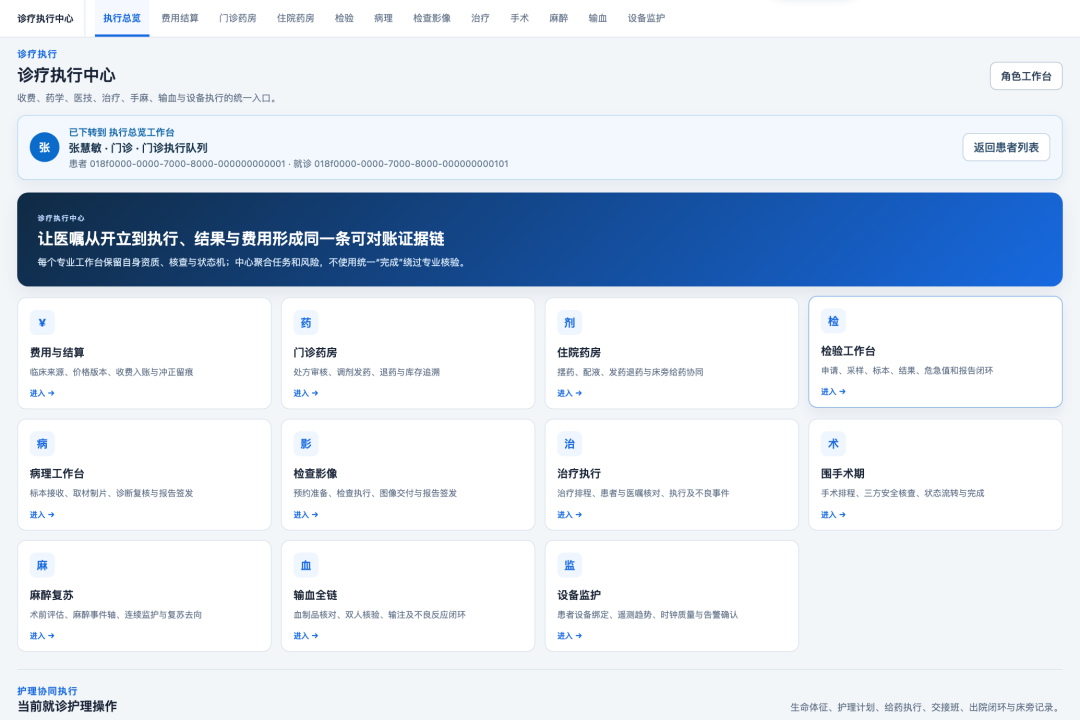The width and height of the screenshot is (1080, 720).
Task: Click the 检 icon on 检验工作台 card
Action: click(x=833, y=321)
